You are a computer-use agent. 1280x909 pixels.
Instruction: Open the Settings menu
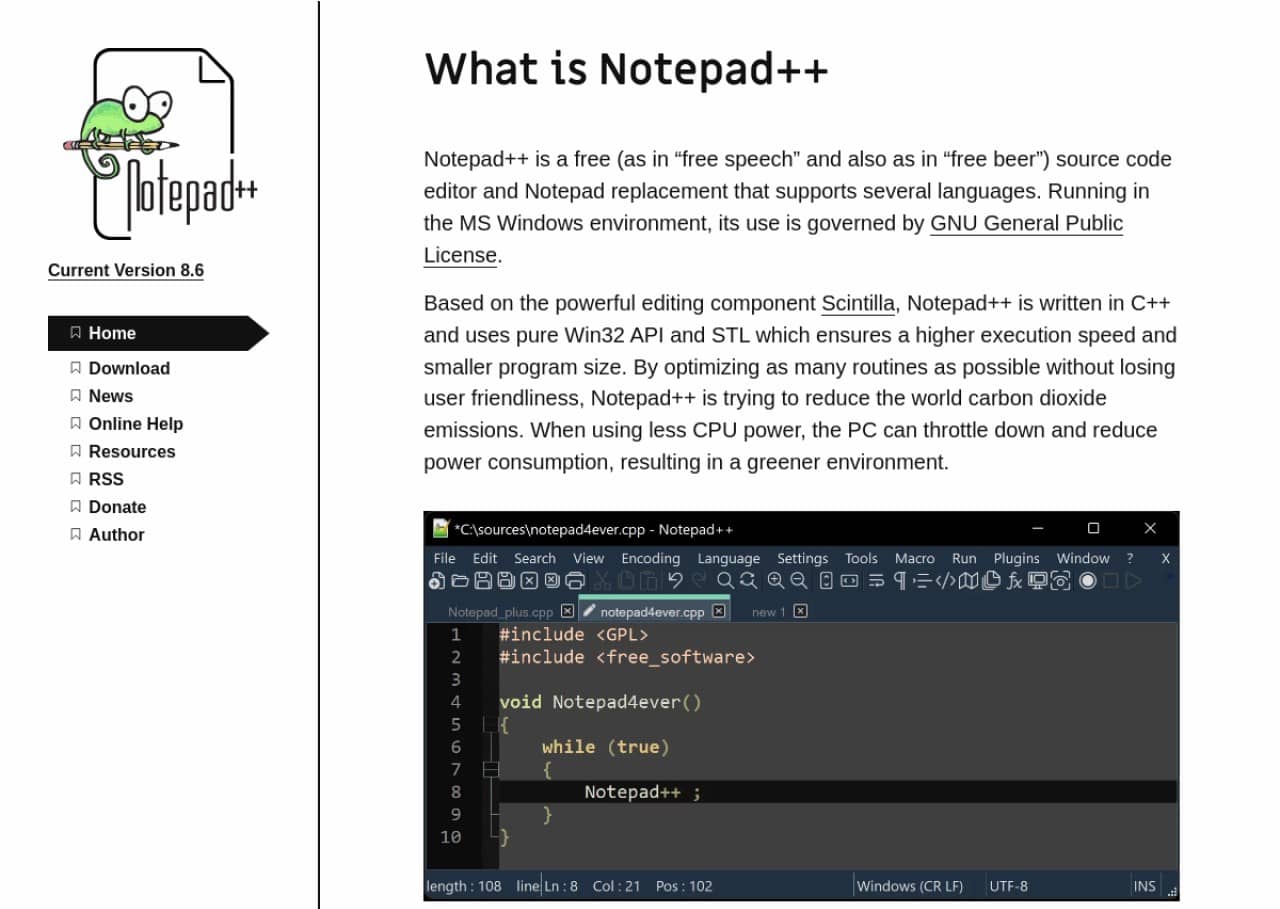point(802,558)
